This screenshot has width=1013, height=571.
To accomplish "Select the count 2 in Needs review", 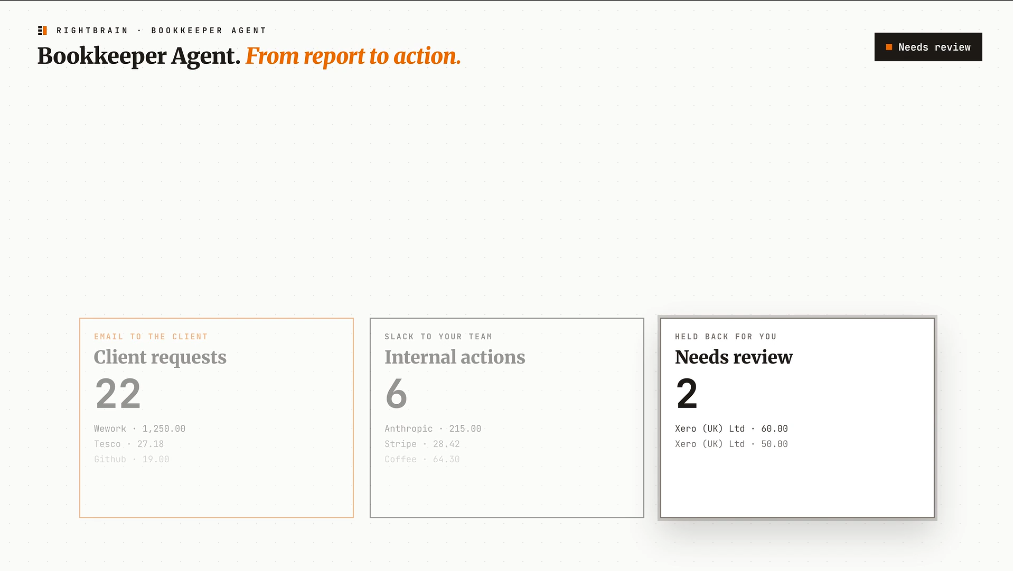I will (687, 394).
